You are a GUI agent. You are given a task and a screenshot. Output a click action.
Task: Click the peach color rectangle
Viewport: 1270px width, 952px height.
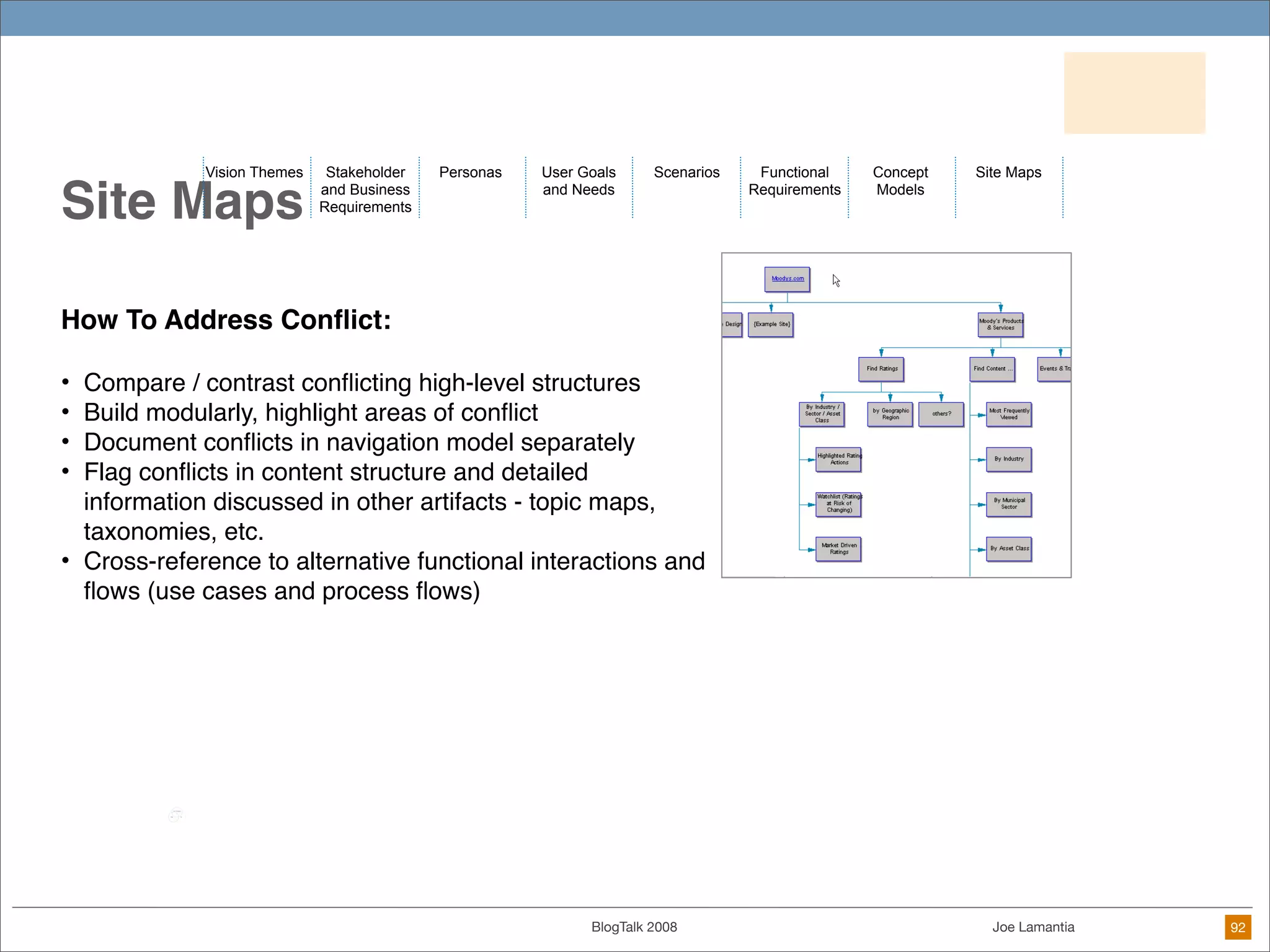click(1134, 93)
